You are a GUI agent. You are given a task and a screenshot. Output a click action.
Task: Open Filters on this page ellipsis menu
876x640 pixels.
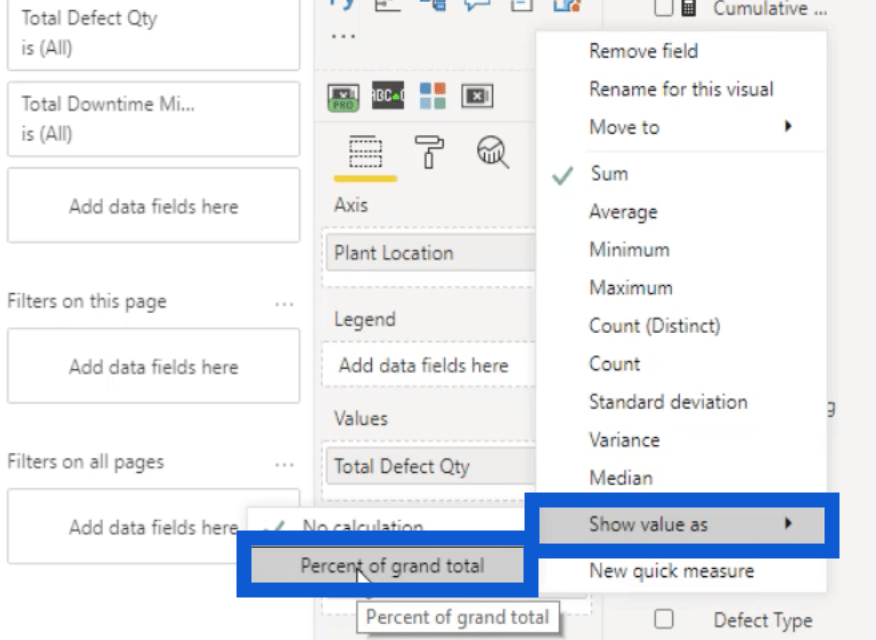point(284,304)
